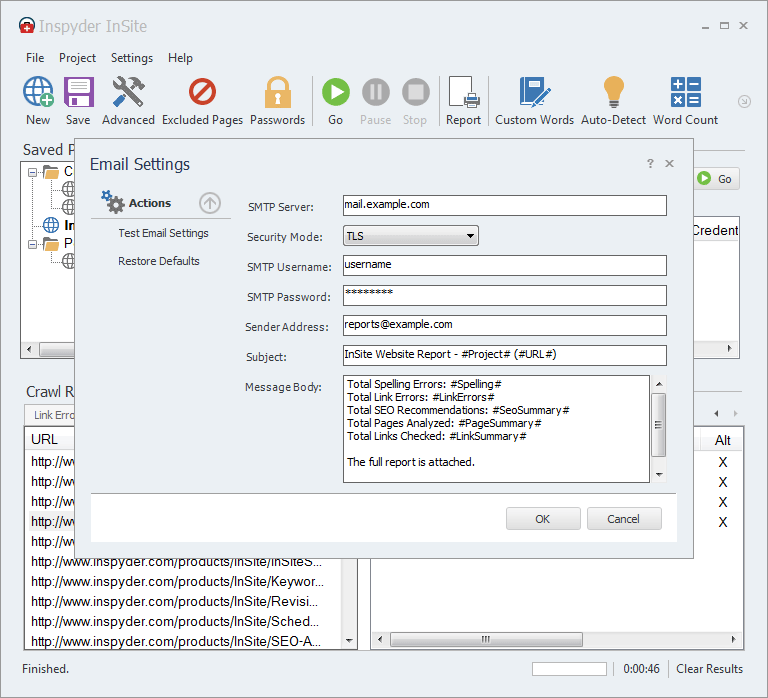This screenshot has width=768, height=698.
Task: Click Actions panel collapse arrow icon
Action: 210,203
